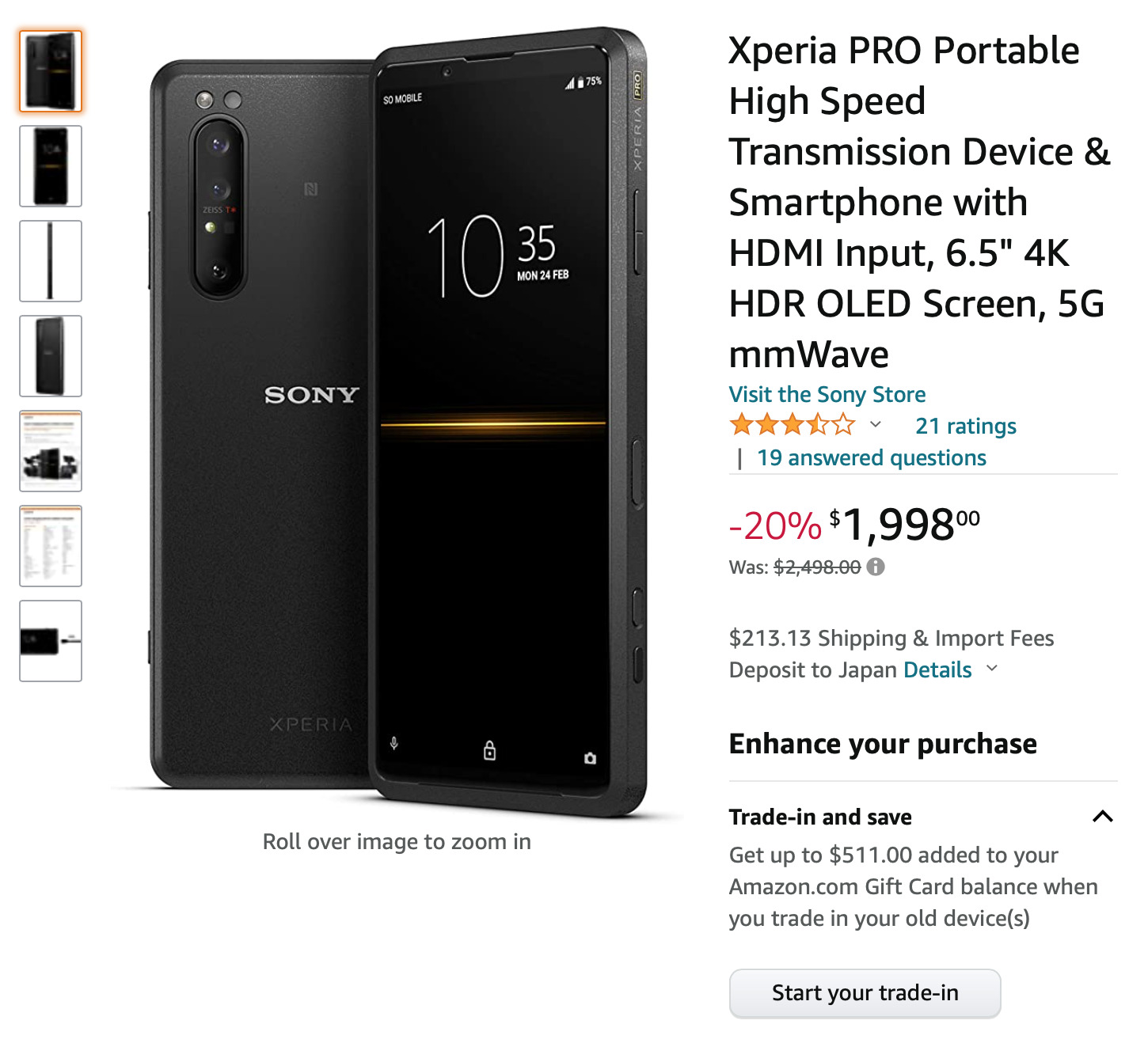This screenshot has width=1148, height=1043.
Task: Collapse the Trade-in and save section
Action: [x=1103, y=817]
